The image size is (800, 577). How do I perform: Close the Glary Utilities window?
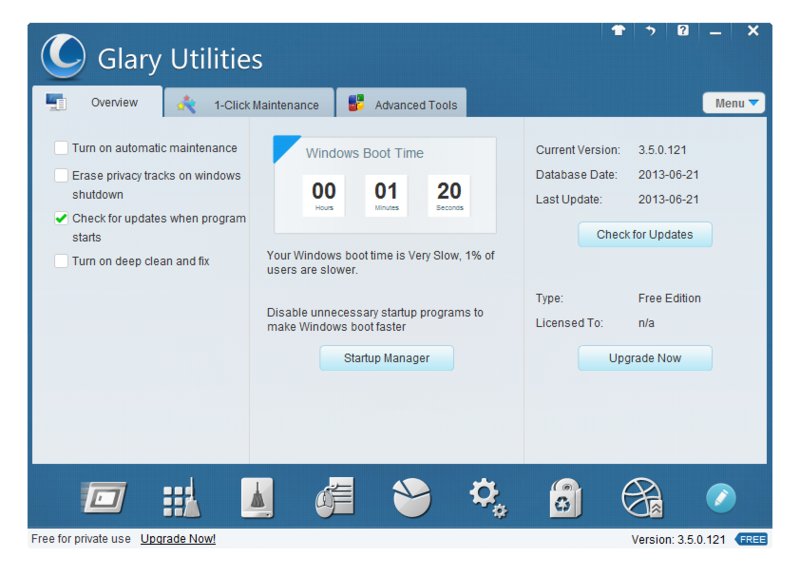point(753,31)
